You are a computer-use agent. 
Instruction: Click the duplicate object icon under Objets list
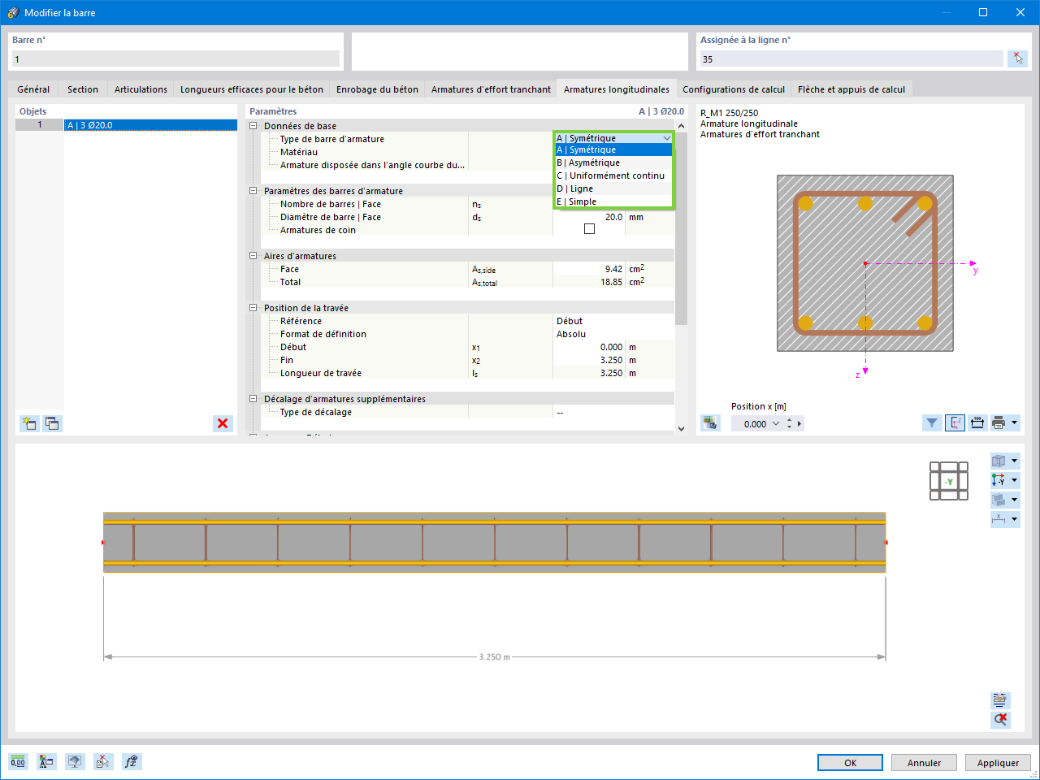click(52, 423)
